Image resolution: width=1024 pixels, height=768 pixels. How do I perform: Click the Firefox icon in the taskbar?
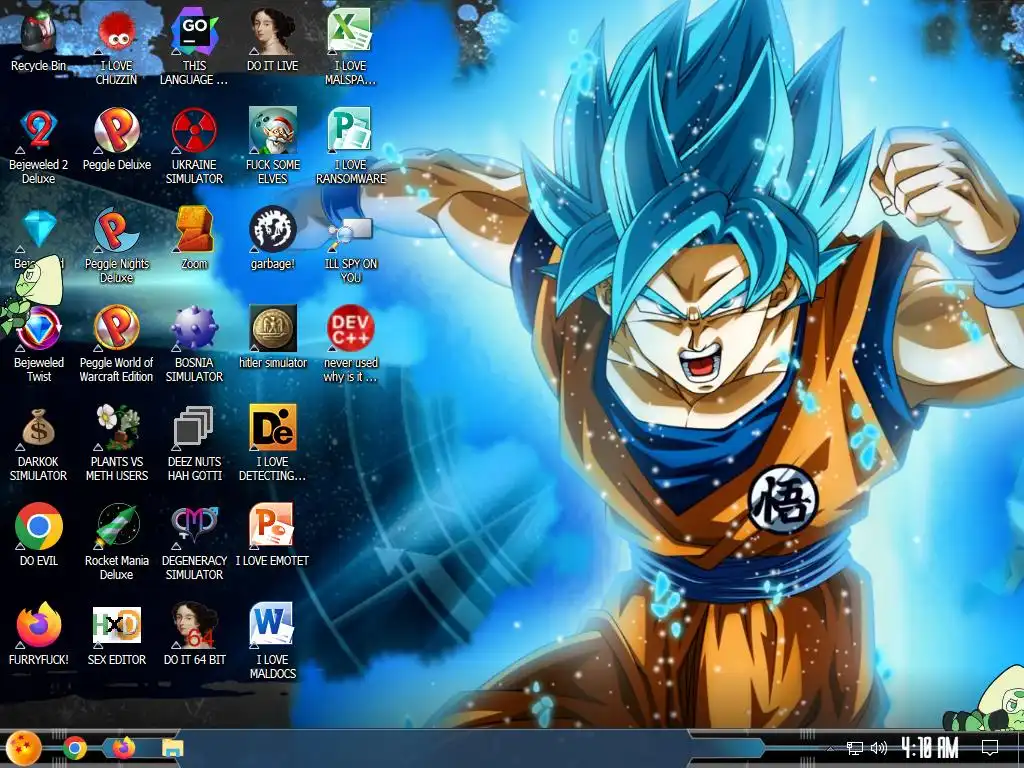(123, 748)
